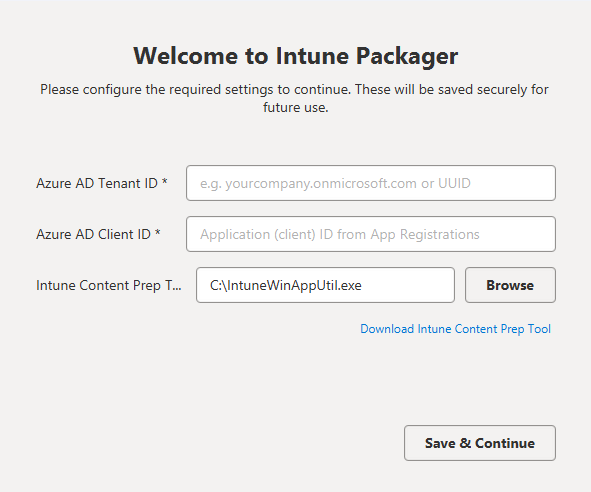Focus the Azure AD Client ID field
The height and width of the screenshot is (492, 591).
(371, 234)
